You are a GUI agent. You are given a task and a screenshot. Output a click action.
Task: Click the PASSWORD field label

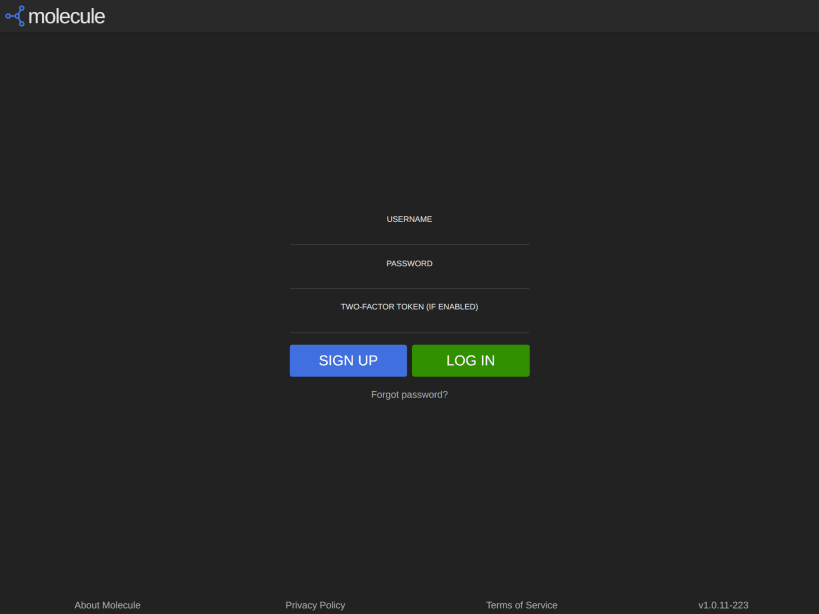tap(409, 264)
